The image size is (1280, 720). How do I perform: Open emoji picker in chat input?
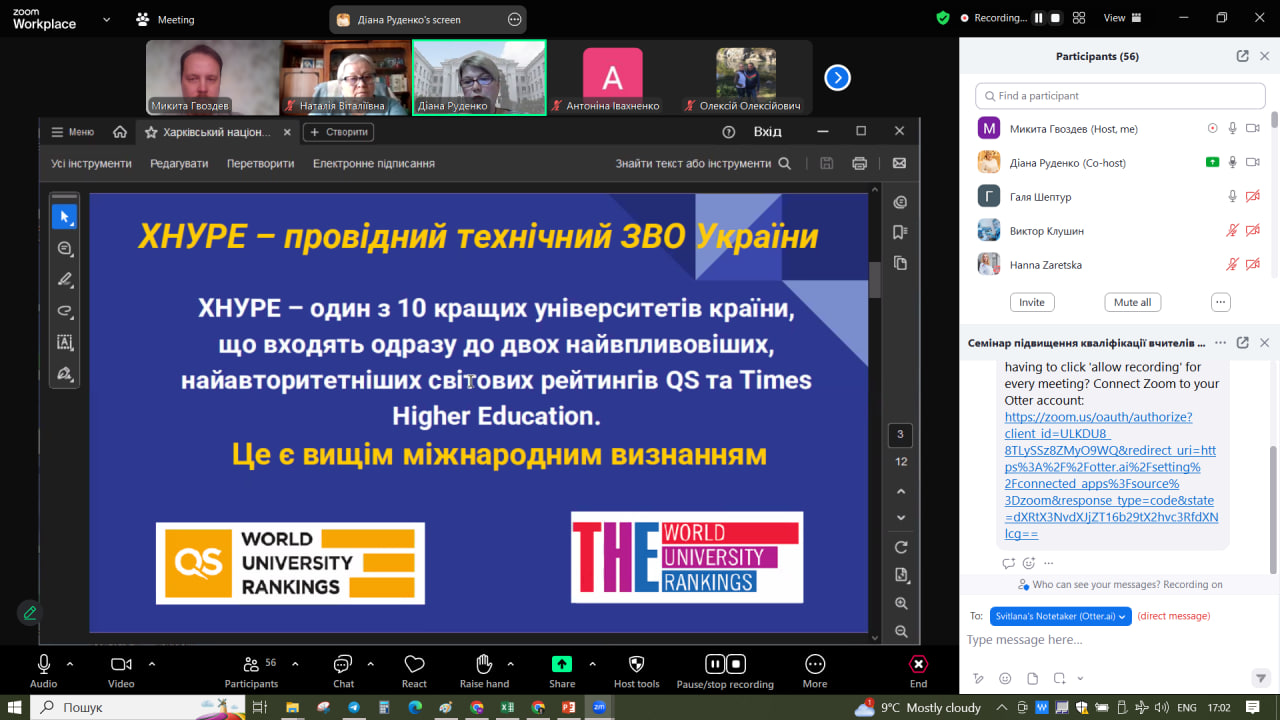click(1005, 678)
